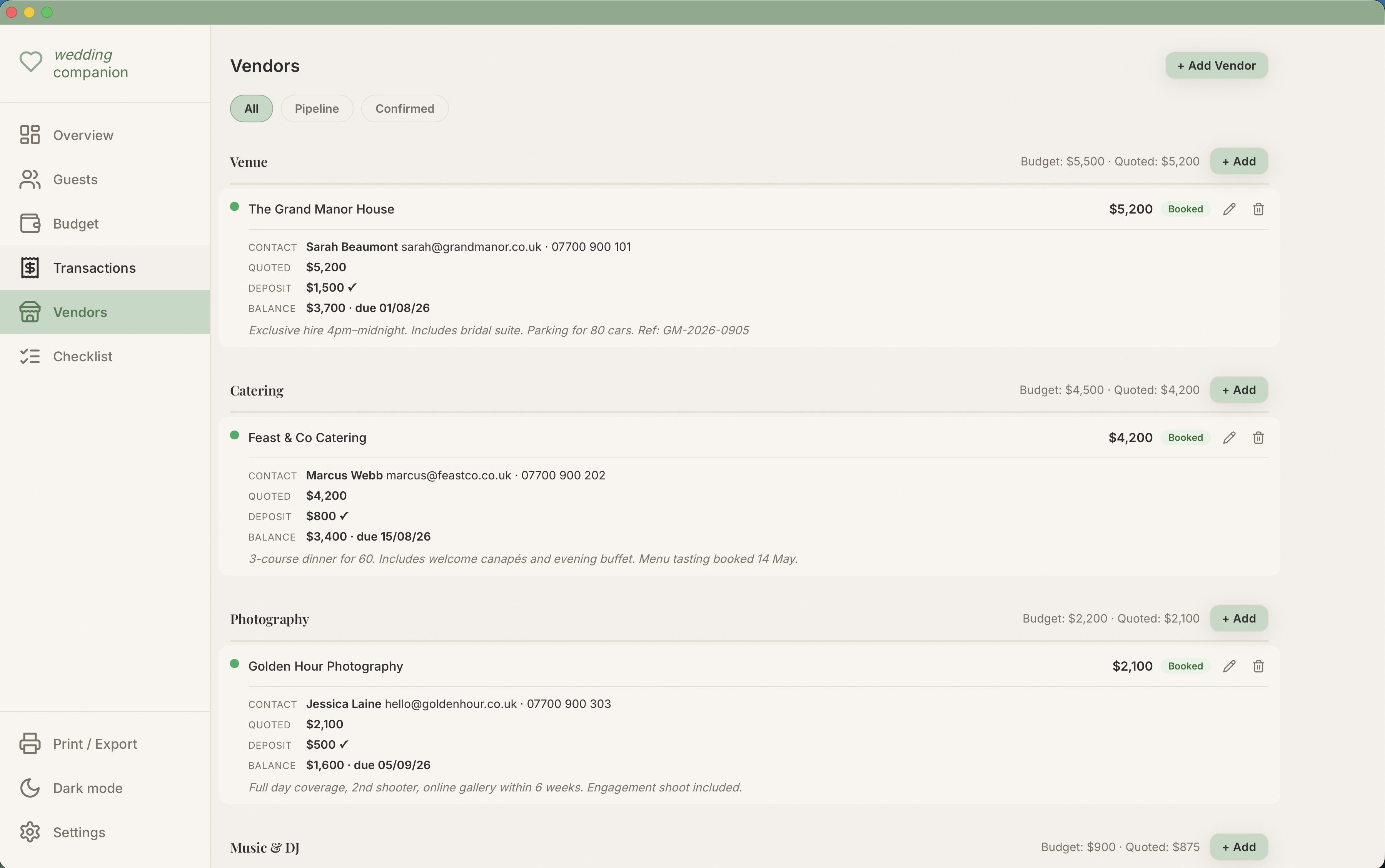Image resolution: width=1385 pixels, height=868 pixels.
Task: Go to Transactions via its receipt icon
Action: [30, 267]
